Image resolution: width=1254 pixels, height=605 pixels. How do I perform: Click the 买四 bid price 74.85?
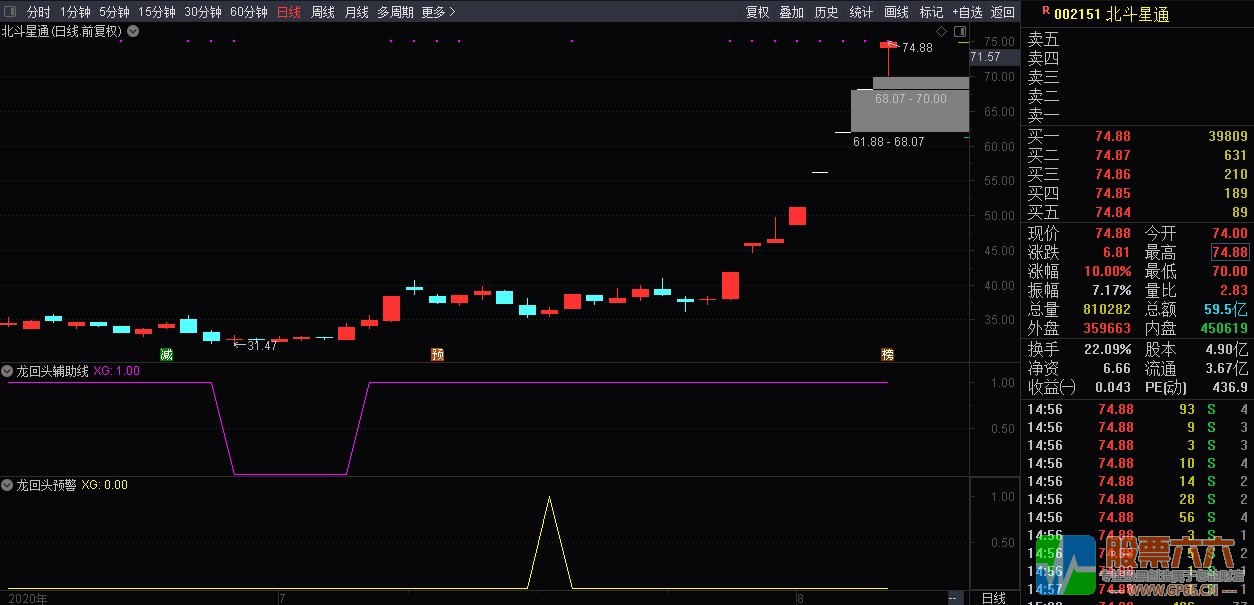click(1112, 193)
